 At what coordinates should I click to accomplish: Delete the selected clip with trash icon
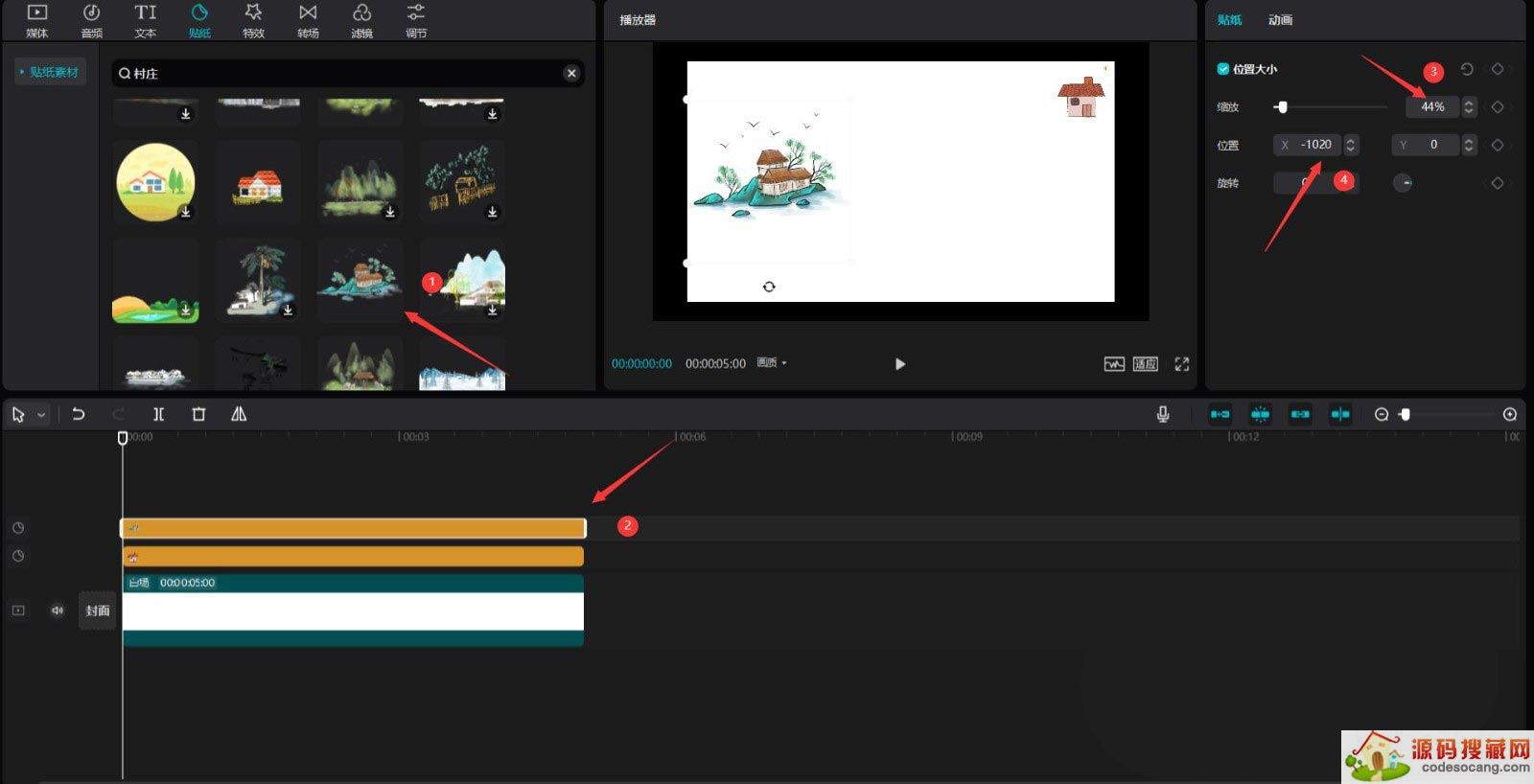[198, 414]
